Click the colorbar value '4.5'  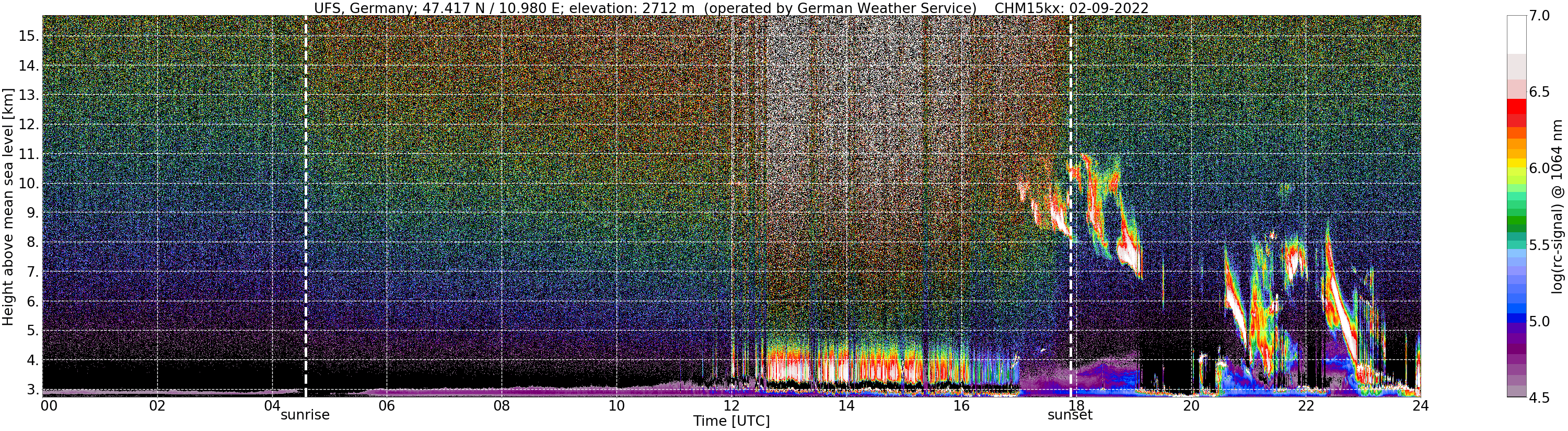click(1540, 398)
